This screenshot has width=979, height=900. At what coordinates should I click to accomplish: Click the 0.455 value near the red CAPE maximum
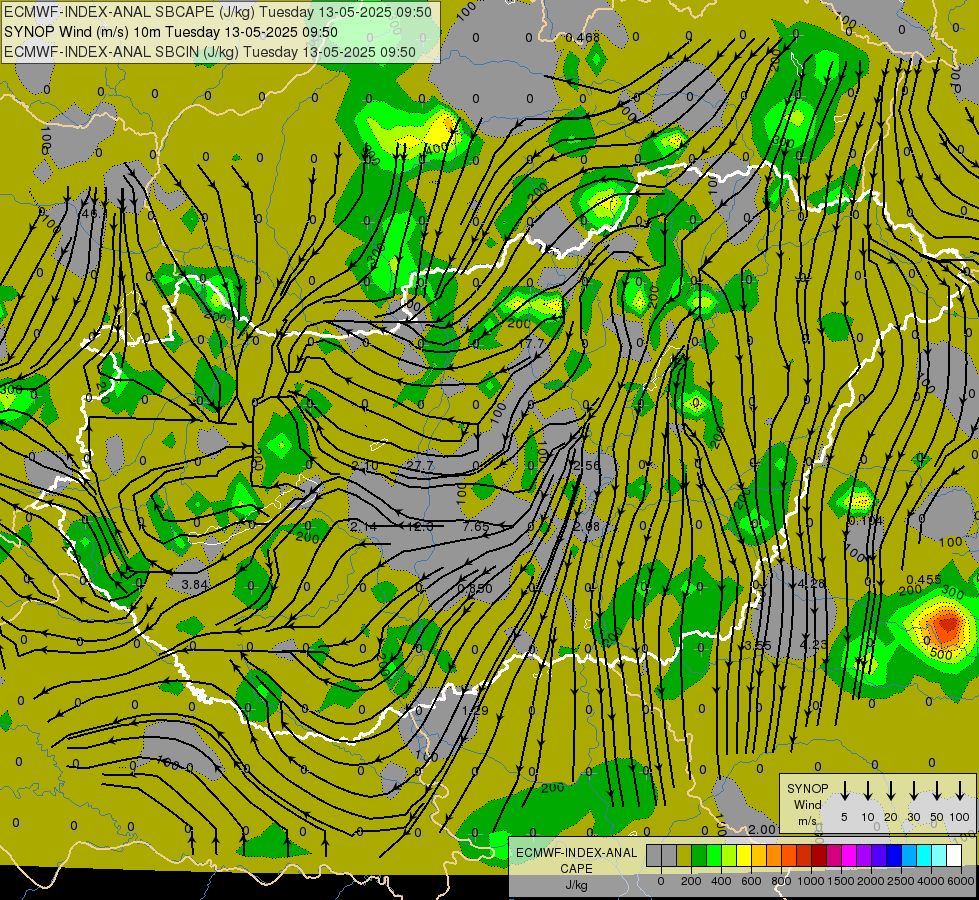(924, 580)
